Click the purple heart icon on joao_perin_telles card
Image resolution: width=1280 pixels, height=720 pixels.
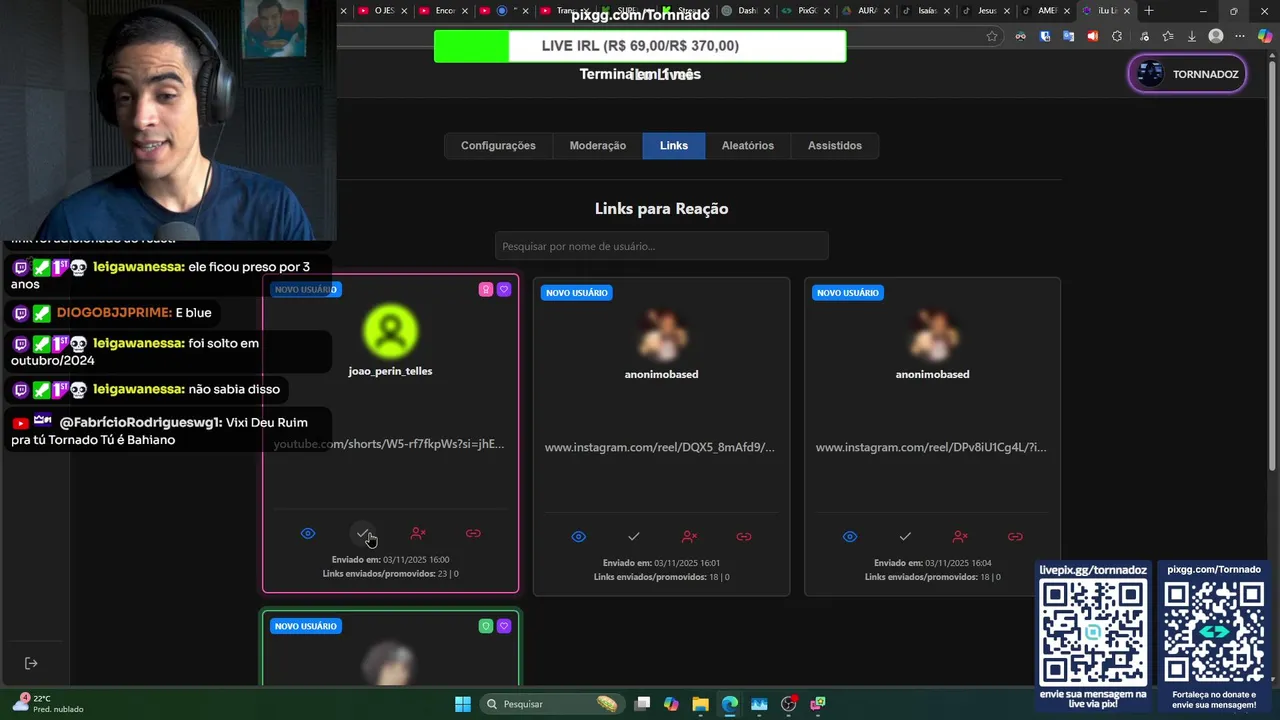click(x=504, y=290)
